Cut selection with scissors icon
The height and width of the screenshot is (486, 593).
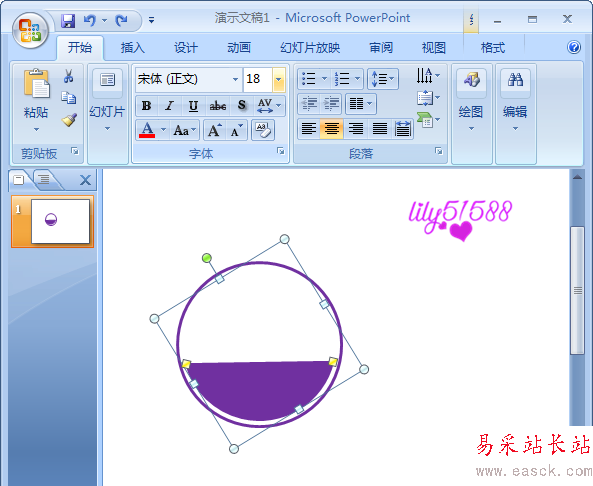68,76
